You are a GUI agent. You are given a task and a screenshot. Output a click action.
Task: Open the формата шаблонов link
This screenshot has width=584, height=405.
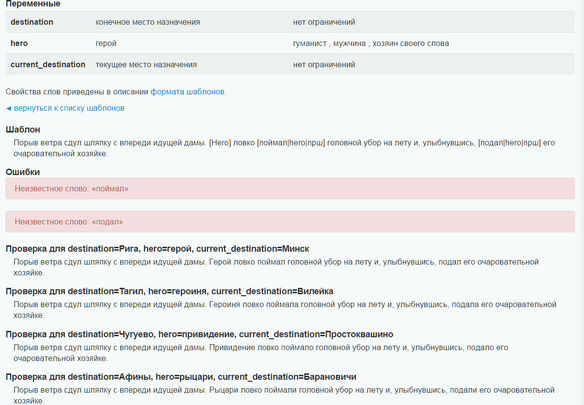[187, 92]
